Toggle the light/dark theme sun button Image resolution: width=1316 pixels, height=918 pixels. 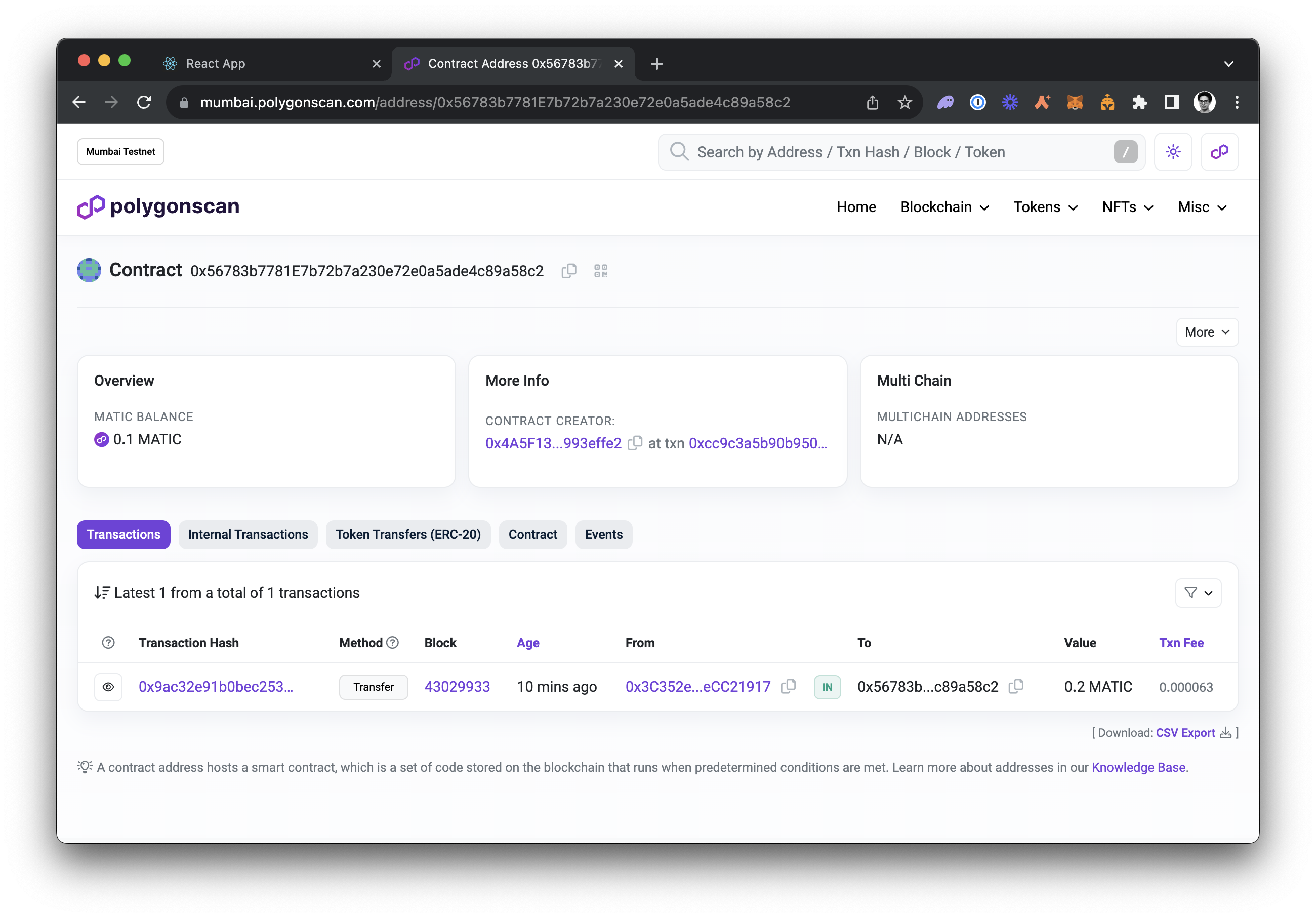point(1173,152)
